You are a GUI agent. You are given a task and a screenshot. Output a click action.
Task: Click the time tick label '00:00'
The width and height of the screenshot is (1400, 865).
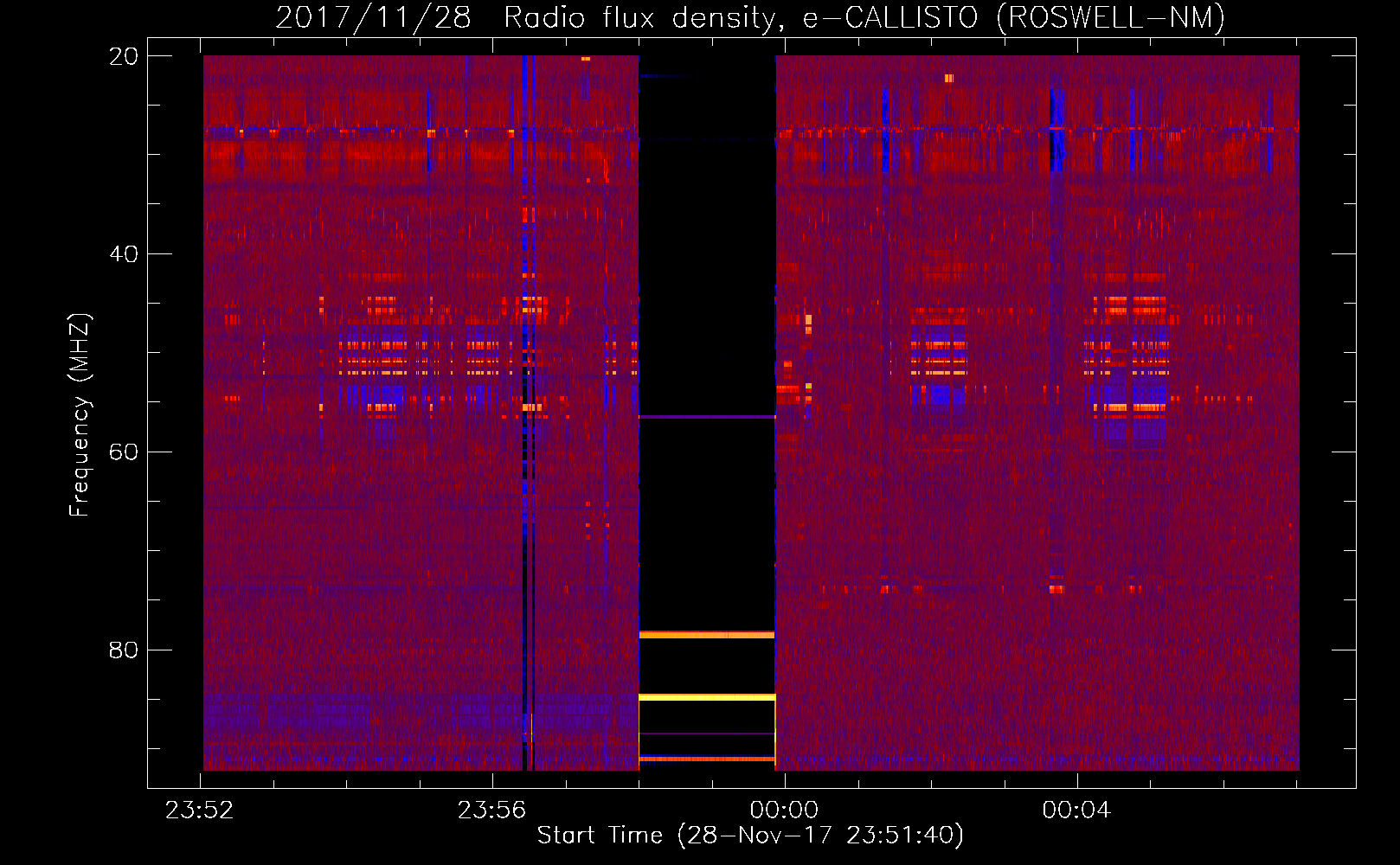784,811
